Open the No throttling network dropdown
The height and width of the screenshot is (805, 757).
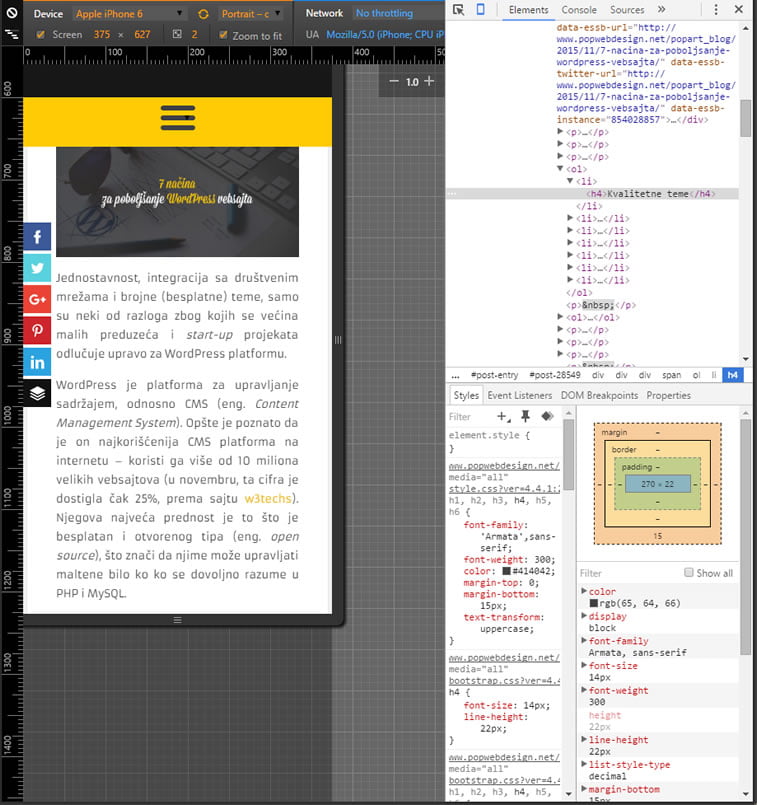pyautogui.click(x=384, y=13)
